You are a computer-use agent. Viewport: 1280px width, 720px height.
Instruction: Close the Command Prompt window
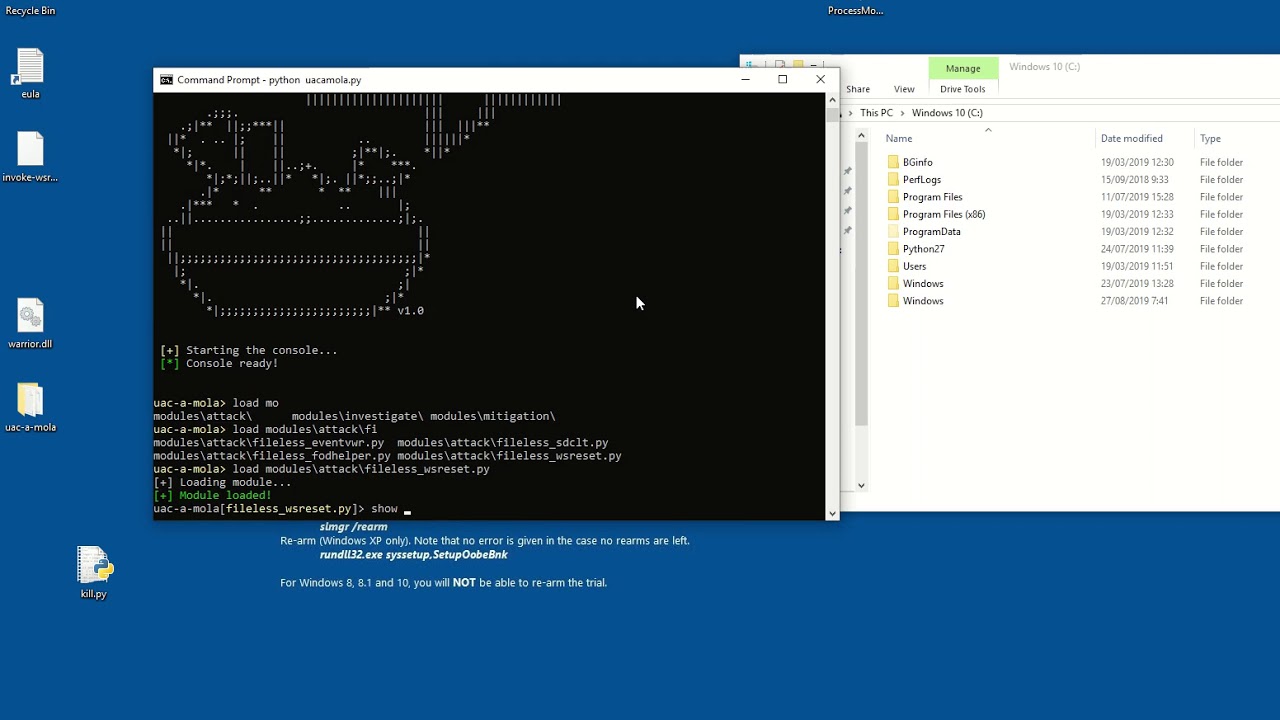[821, 79]
